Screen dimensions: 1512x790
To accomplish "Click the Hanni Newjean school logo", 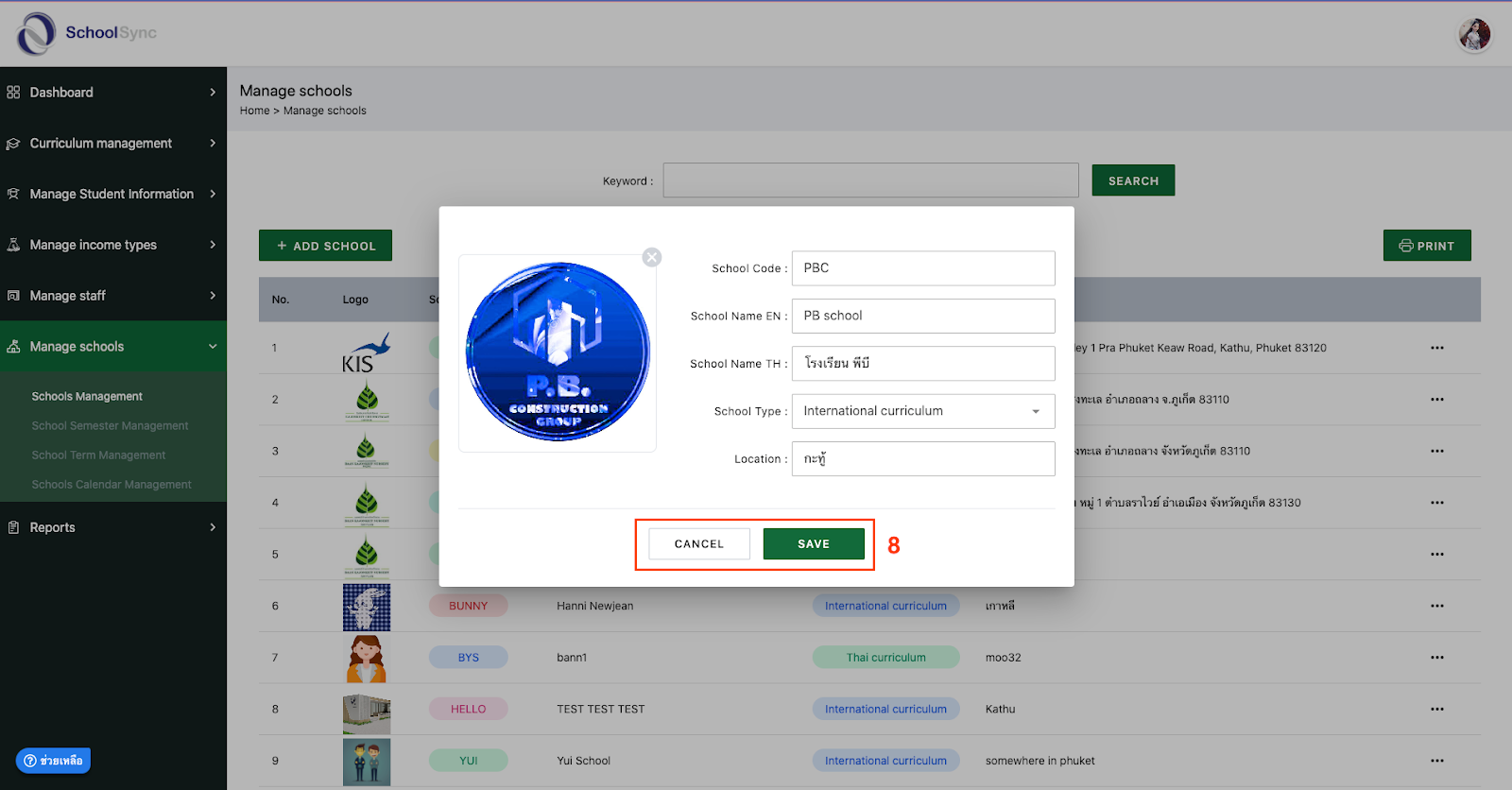I will coord(367,608).
